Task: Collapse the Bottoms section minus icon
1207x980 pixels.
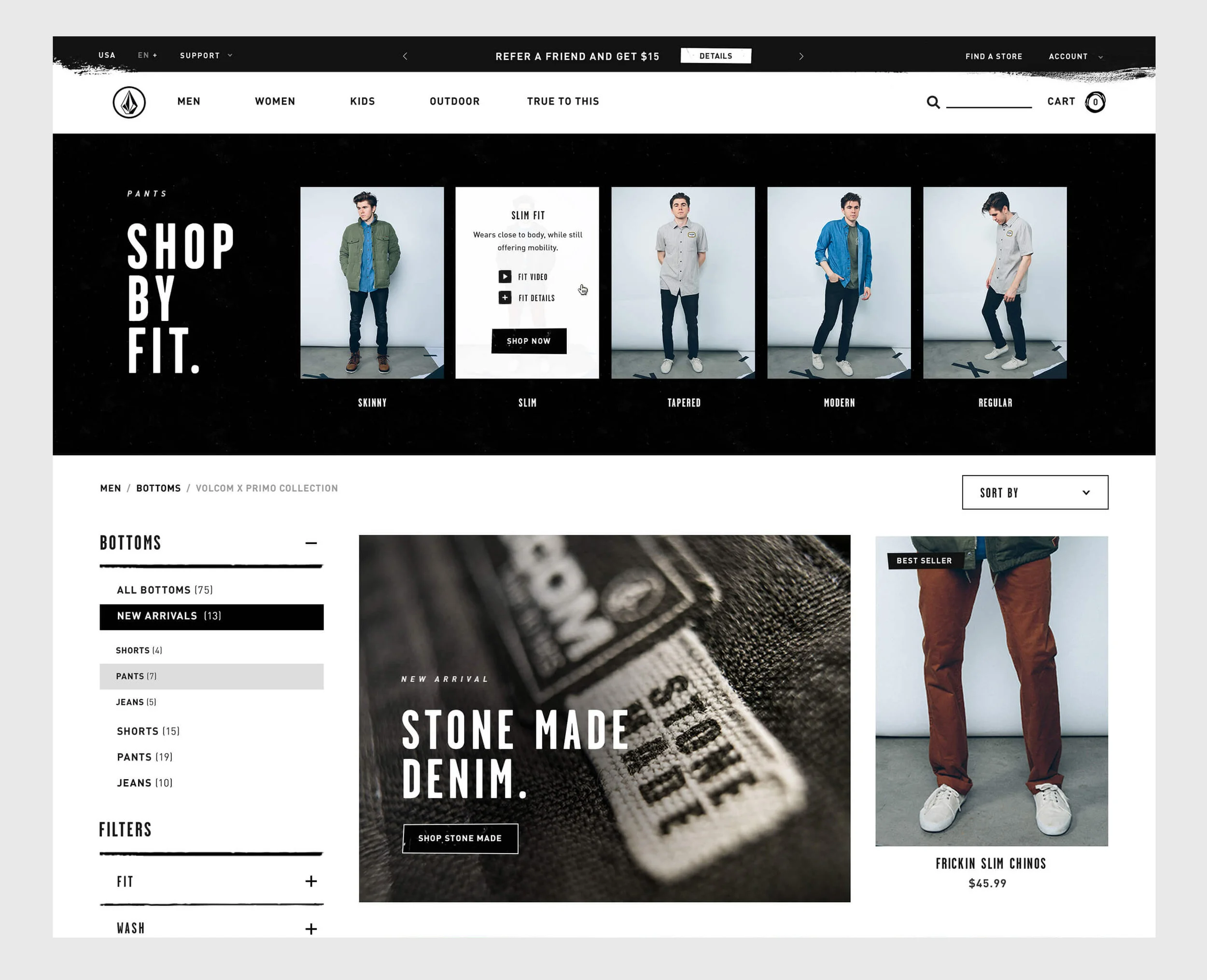Action: pyautogui.click(x=310, y=543)
